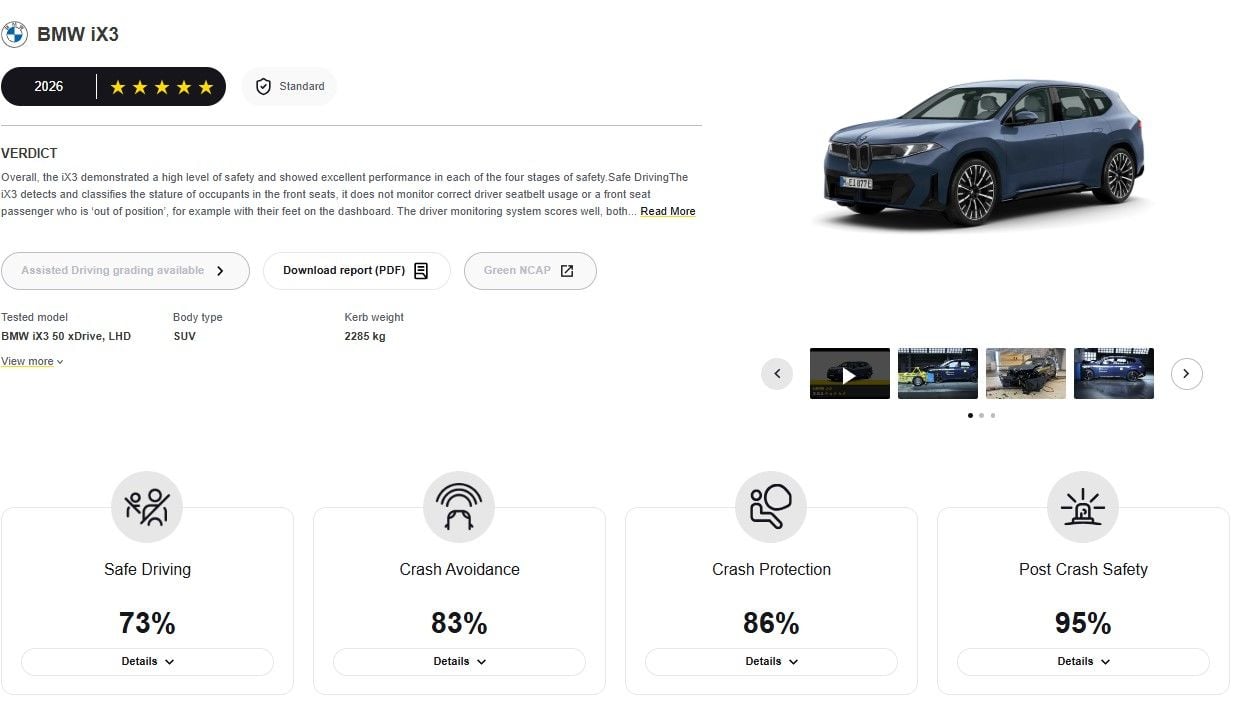Click the Post Crash Safety icon

coord(1083,507)
